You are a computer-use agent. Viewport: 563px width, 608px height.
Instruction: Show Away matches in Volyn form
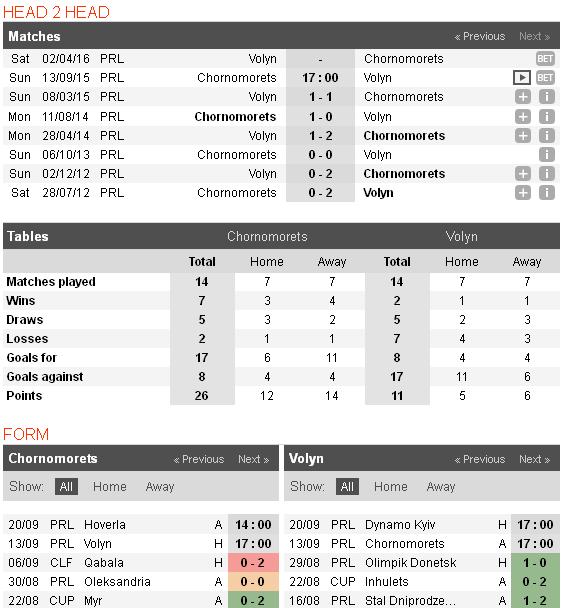(441, 486)
